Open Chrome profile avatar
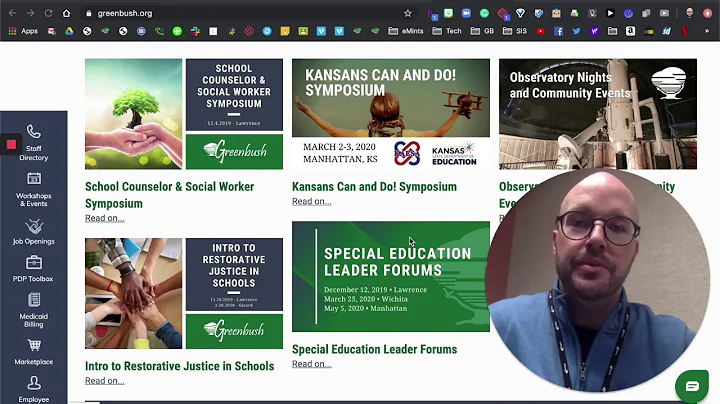 (x=689, y=13)
